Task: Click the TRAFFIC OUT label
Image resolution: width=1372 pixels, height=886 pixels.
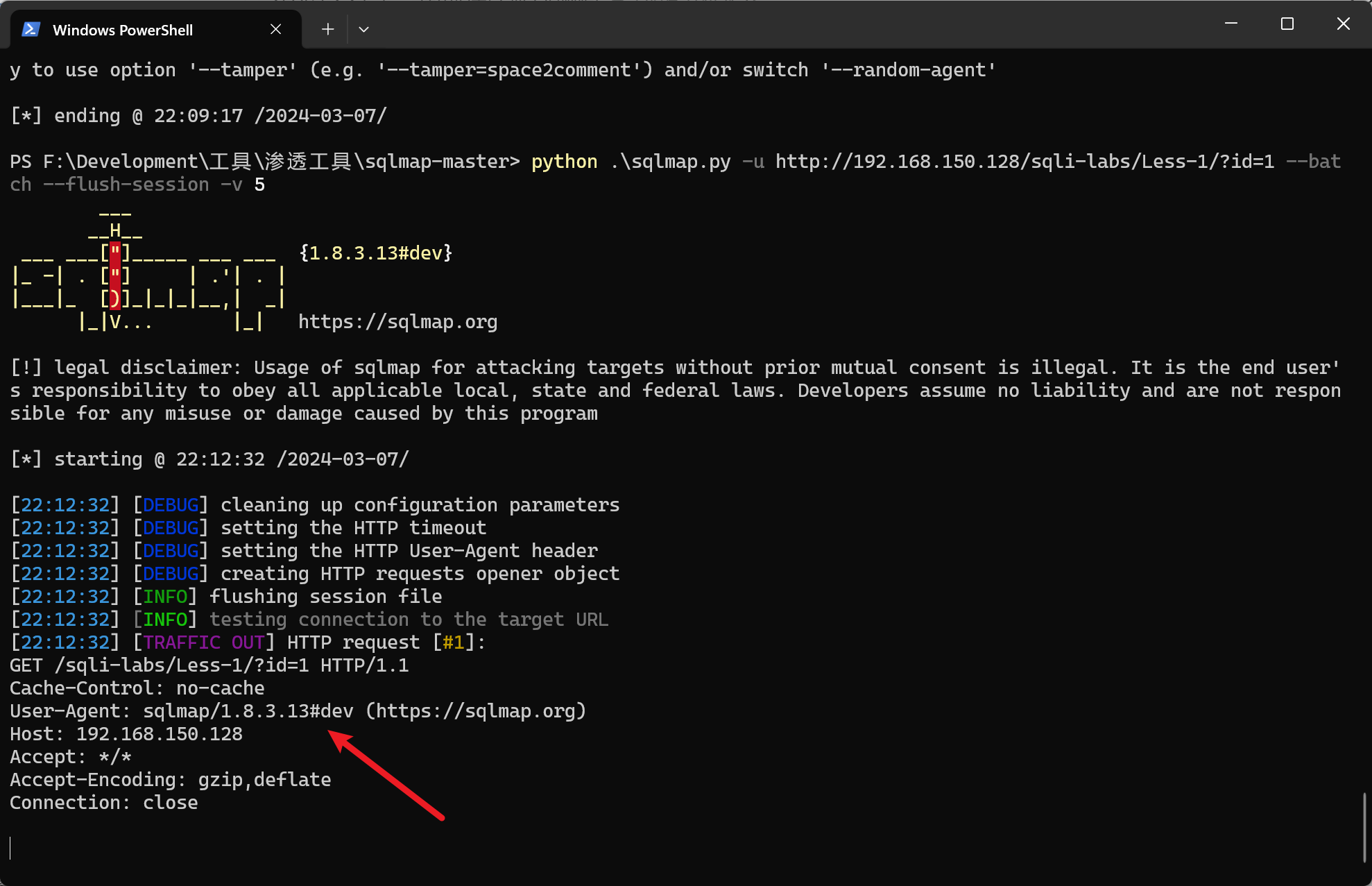Action: pyautogui.click(x=204, y=642)
